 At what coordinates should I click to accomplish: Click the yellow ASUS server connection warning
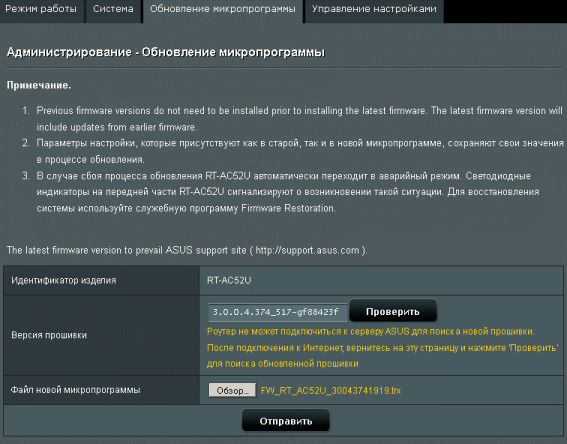(383, 347)
